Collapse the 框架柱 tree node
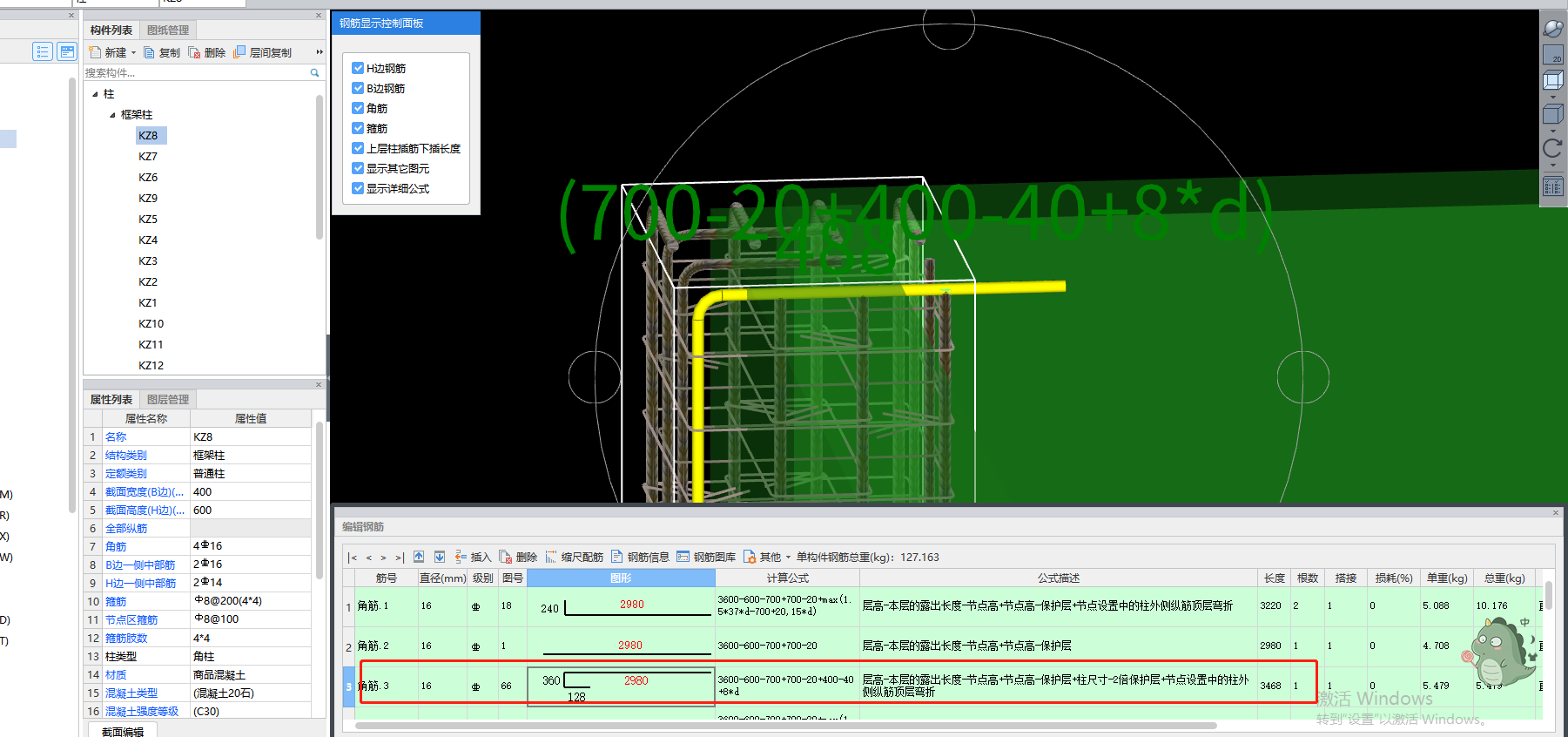The height and width of the screenshot is (737, 1568). [x=112, y=115]
